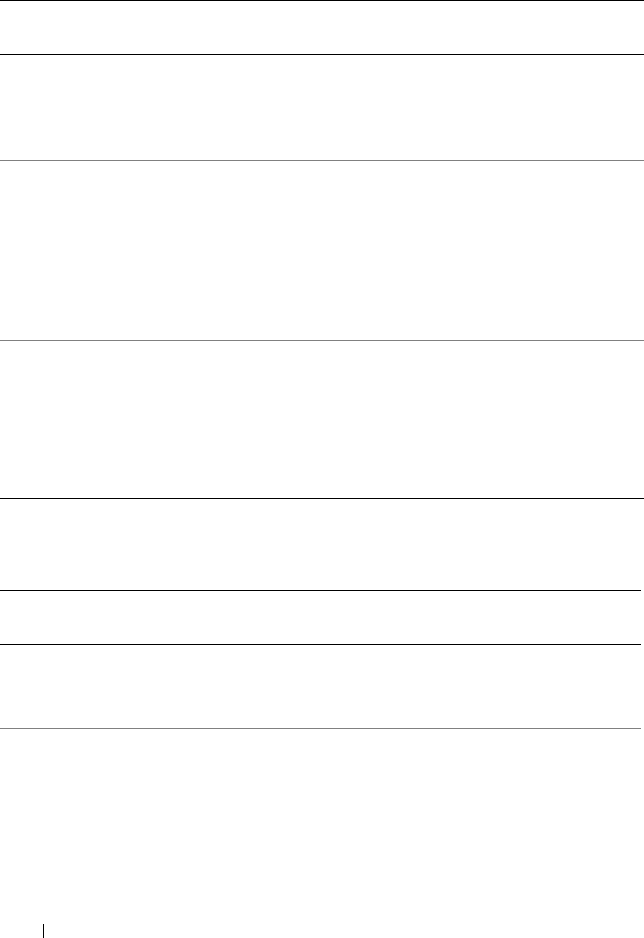Click the blank space right of vertical bar
Screen dimensions: 644x938
point(344,931)
